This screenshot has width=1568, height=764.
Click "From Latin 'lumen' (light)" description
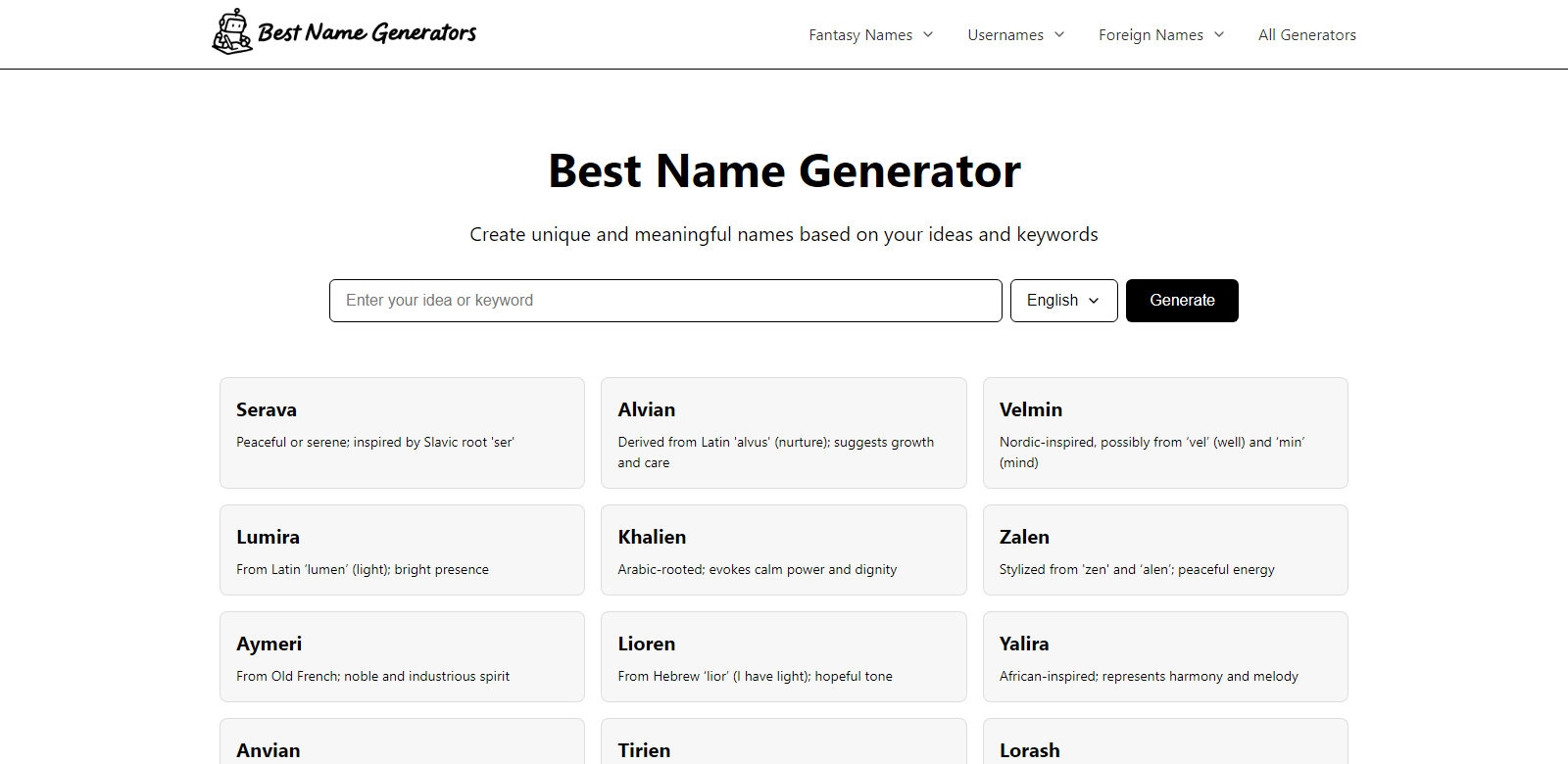[363, 570]
